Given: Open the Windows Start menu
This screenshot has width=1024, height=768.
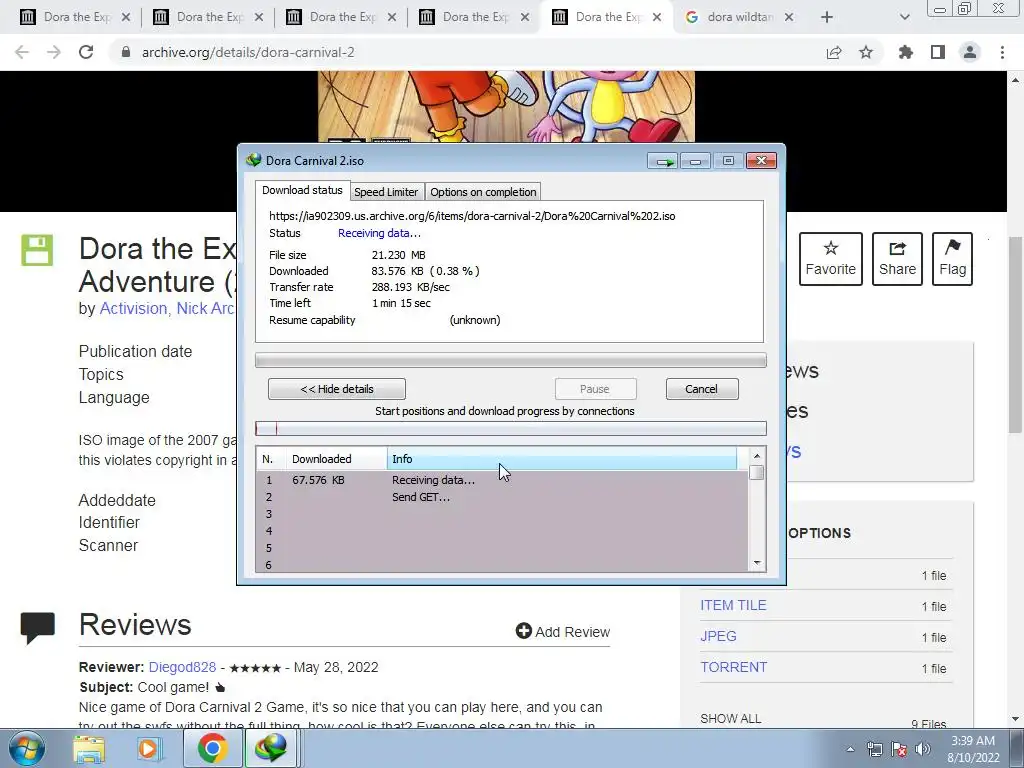Looking at the screenshot, I should click(x=26, y=748).
